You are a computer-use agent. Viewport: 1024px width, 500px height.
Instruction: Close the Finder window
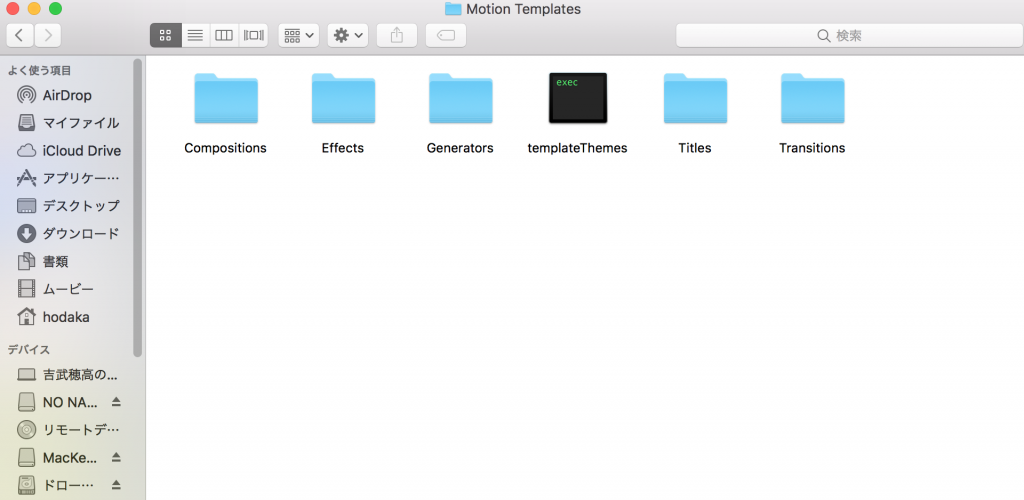[12, 9]
